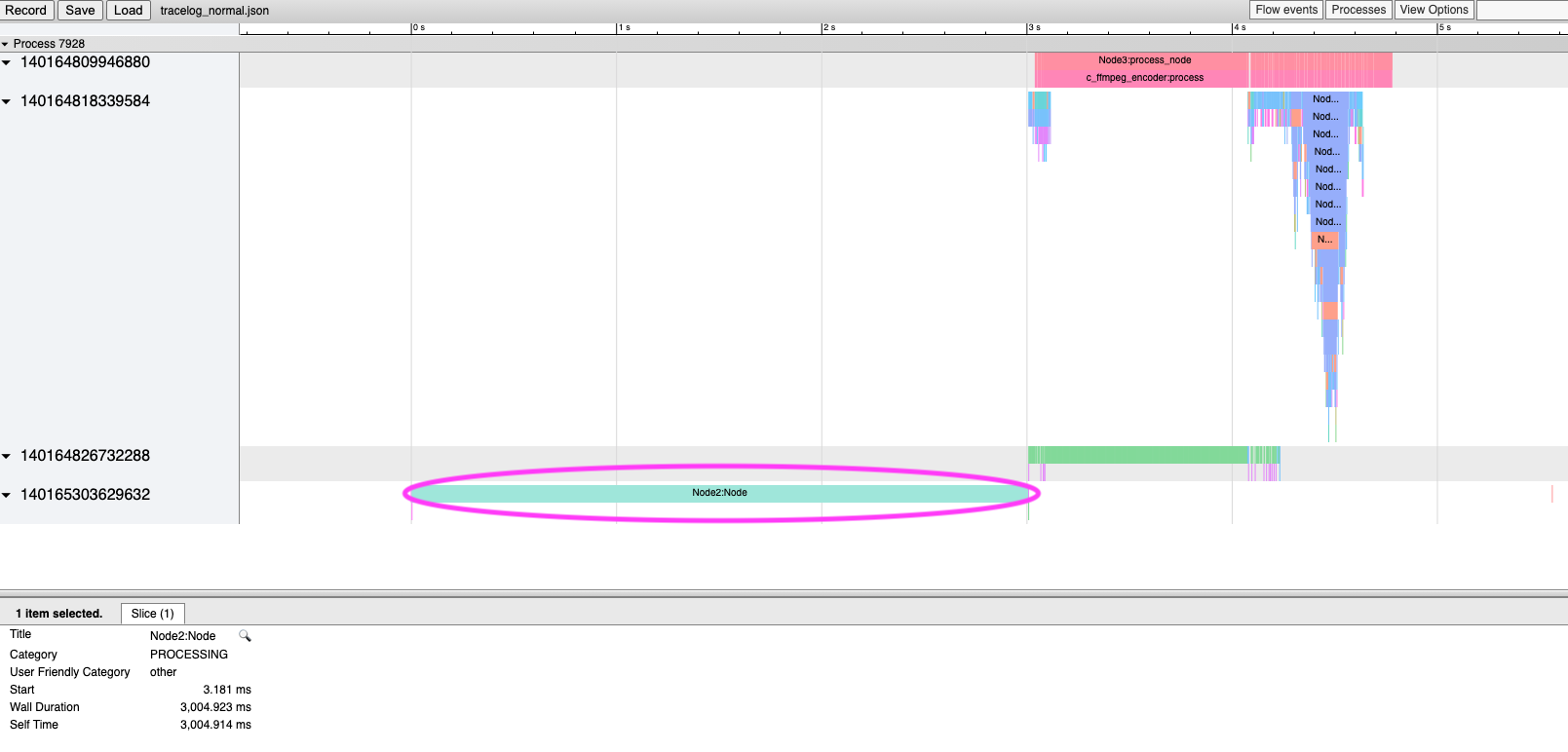Select the Node2:Node slice
Viewport: 1568px width, 752px height.
[x=719, y=493]
